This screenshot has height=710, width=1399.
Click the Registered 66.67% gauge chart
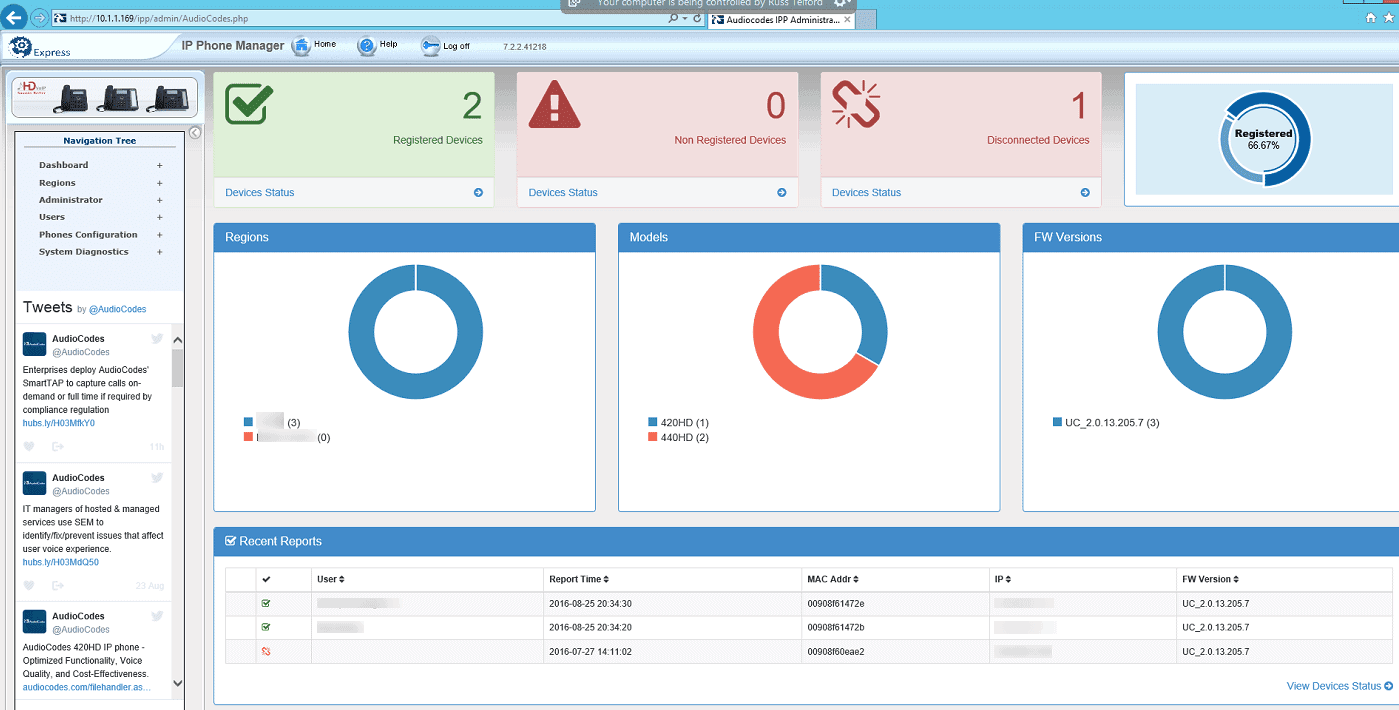1264,140
